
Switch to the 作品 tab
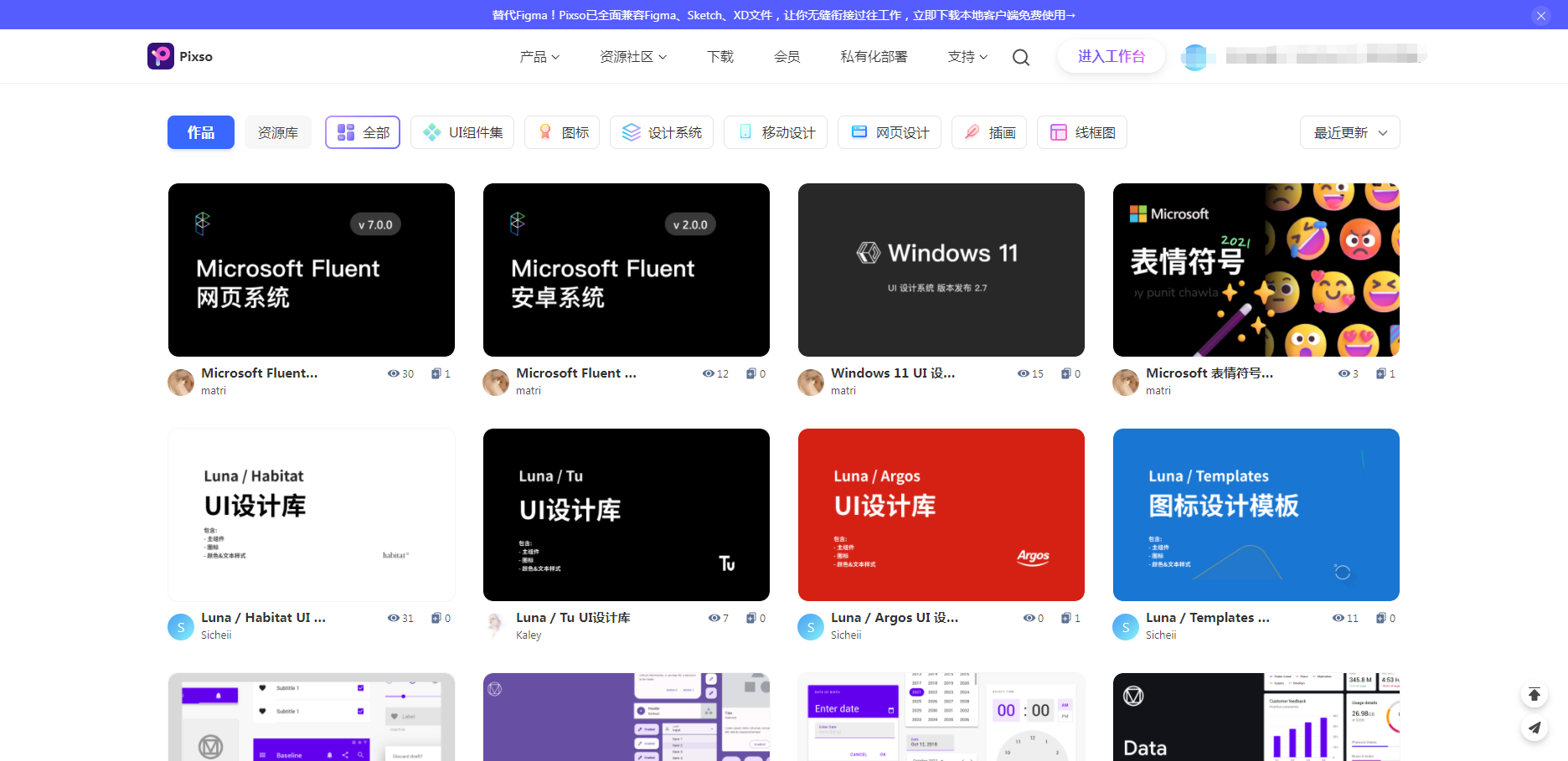point(201,132)
